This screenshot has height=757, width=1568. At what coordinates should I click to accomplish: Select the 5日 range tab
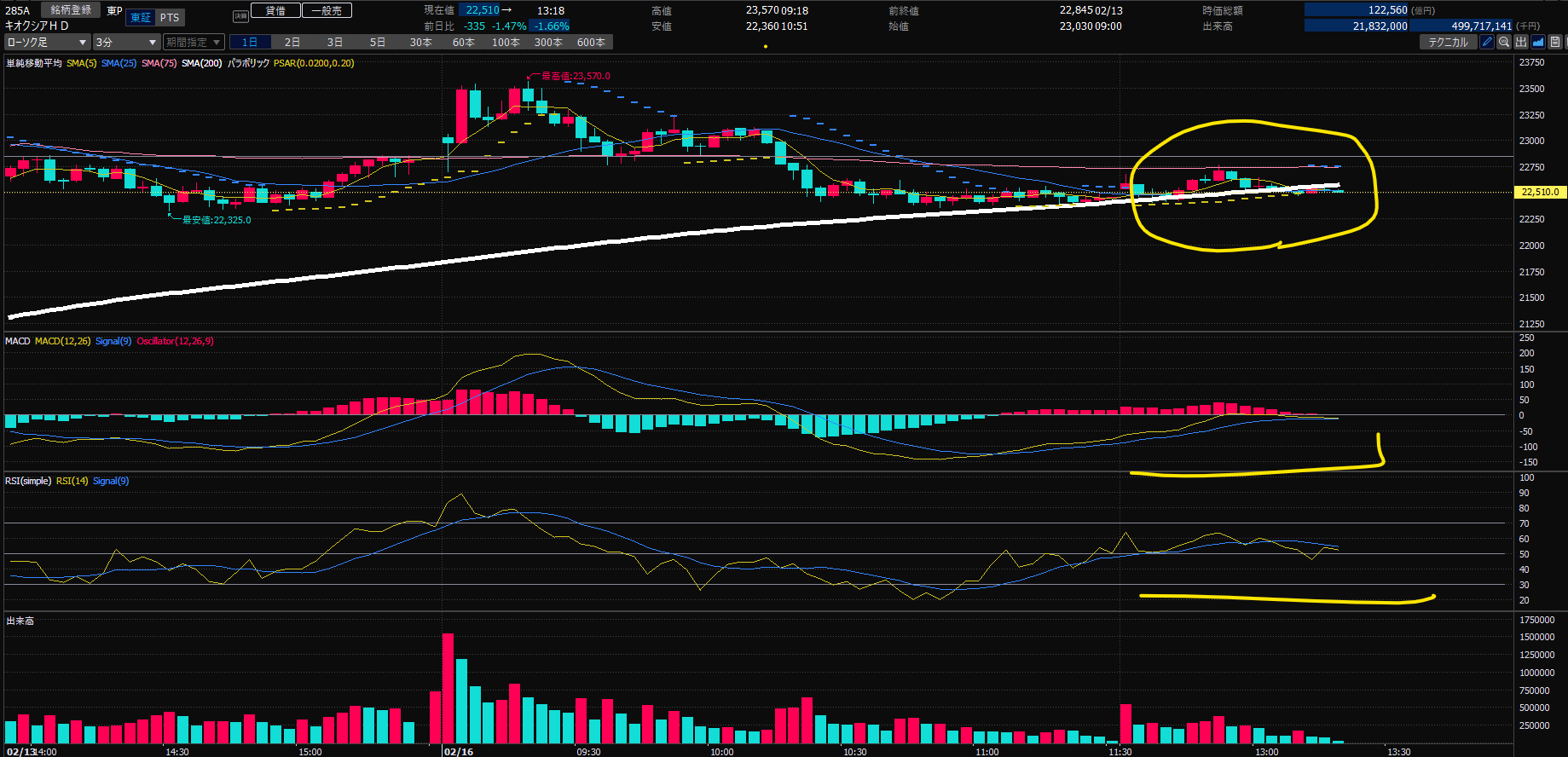[x=378, y=42]
